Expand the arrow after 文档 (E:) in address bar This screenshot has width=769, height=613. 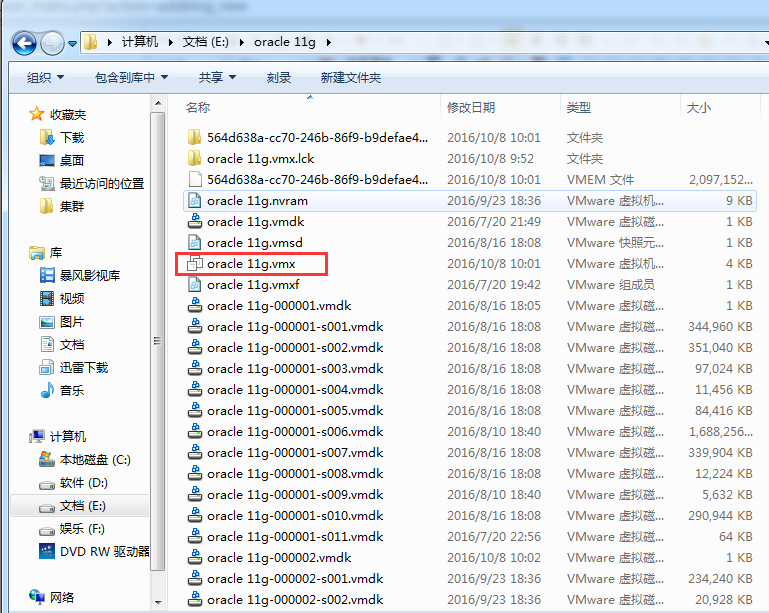pyautogui.click(x=241, y=42)
